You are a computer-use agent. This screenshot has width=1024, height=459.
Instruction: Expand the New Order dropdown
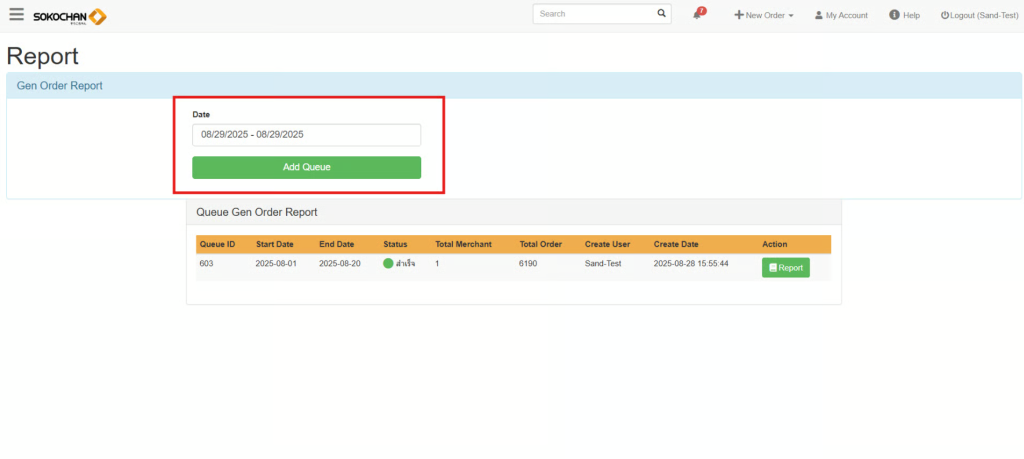click(x=764, y=15)
